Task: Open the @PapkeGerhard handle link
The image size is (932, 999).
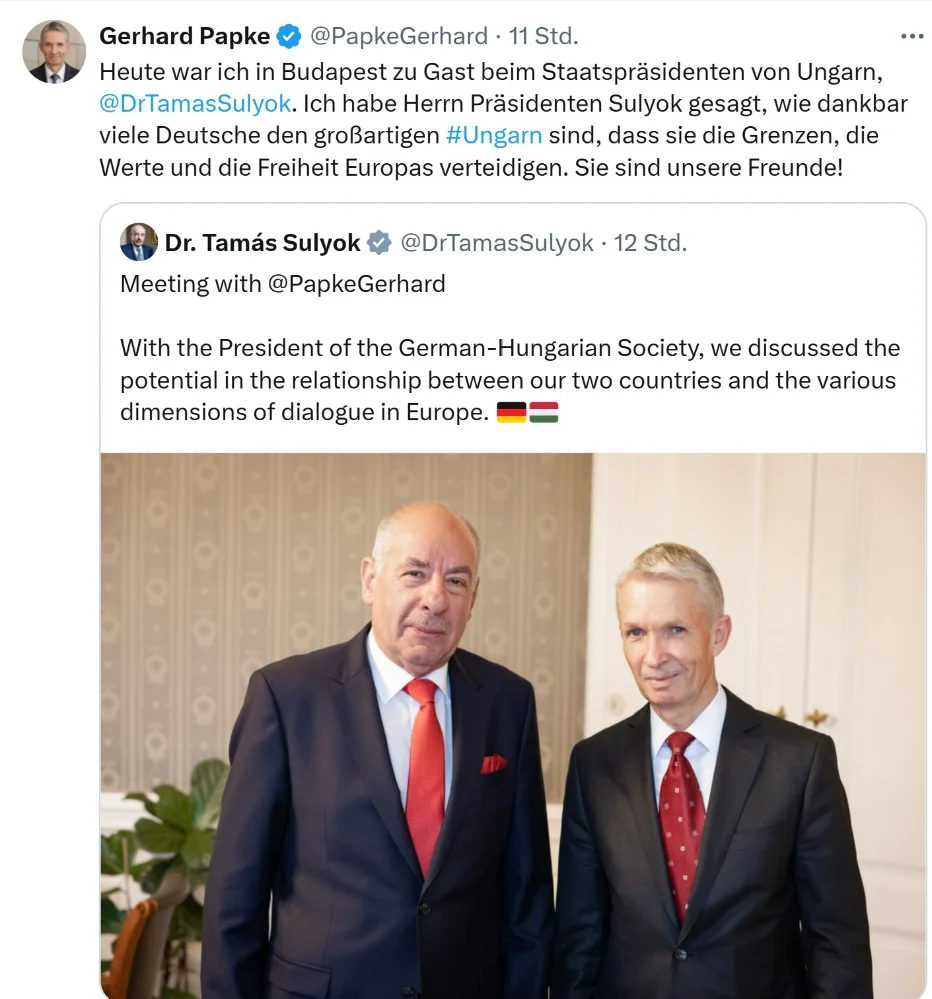Action: tap(399, 36)
